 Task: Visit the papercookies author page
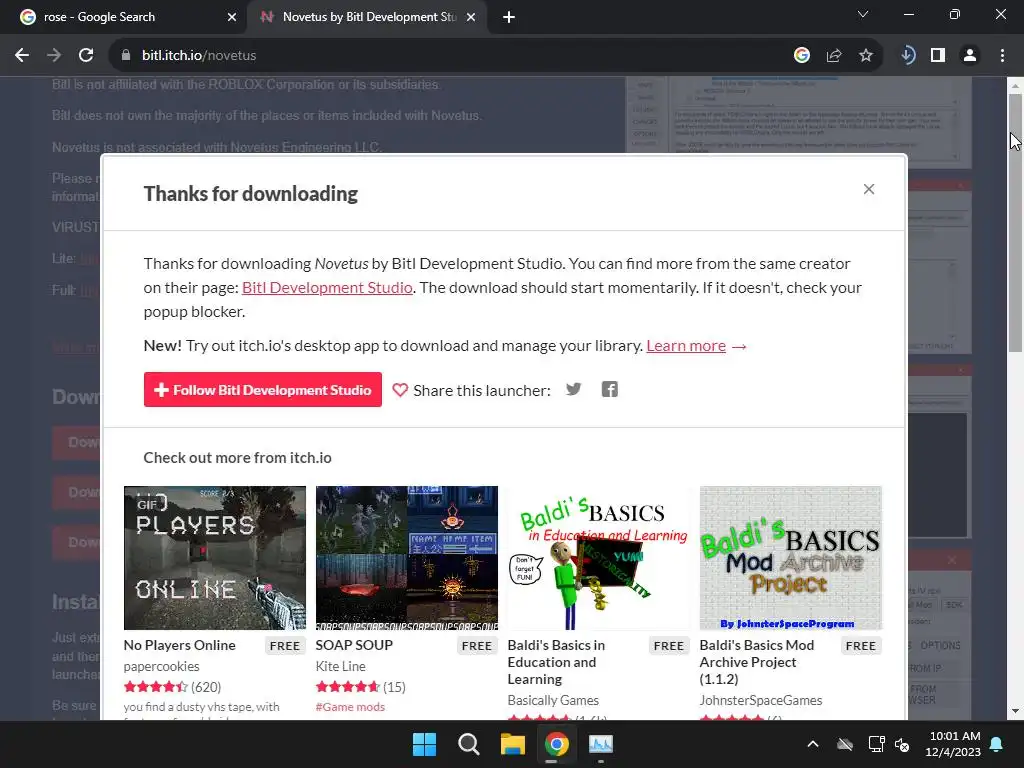[161, 666]
